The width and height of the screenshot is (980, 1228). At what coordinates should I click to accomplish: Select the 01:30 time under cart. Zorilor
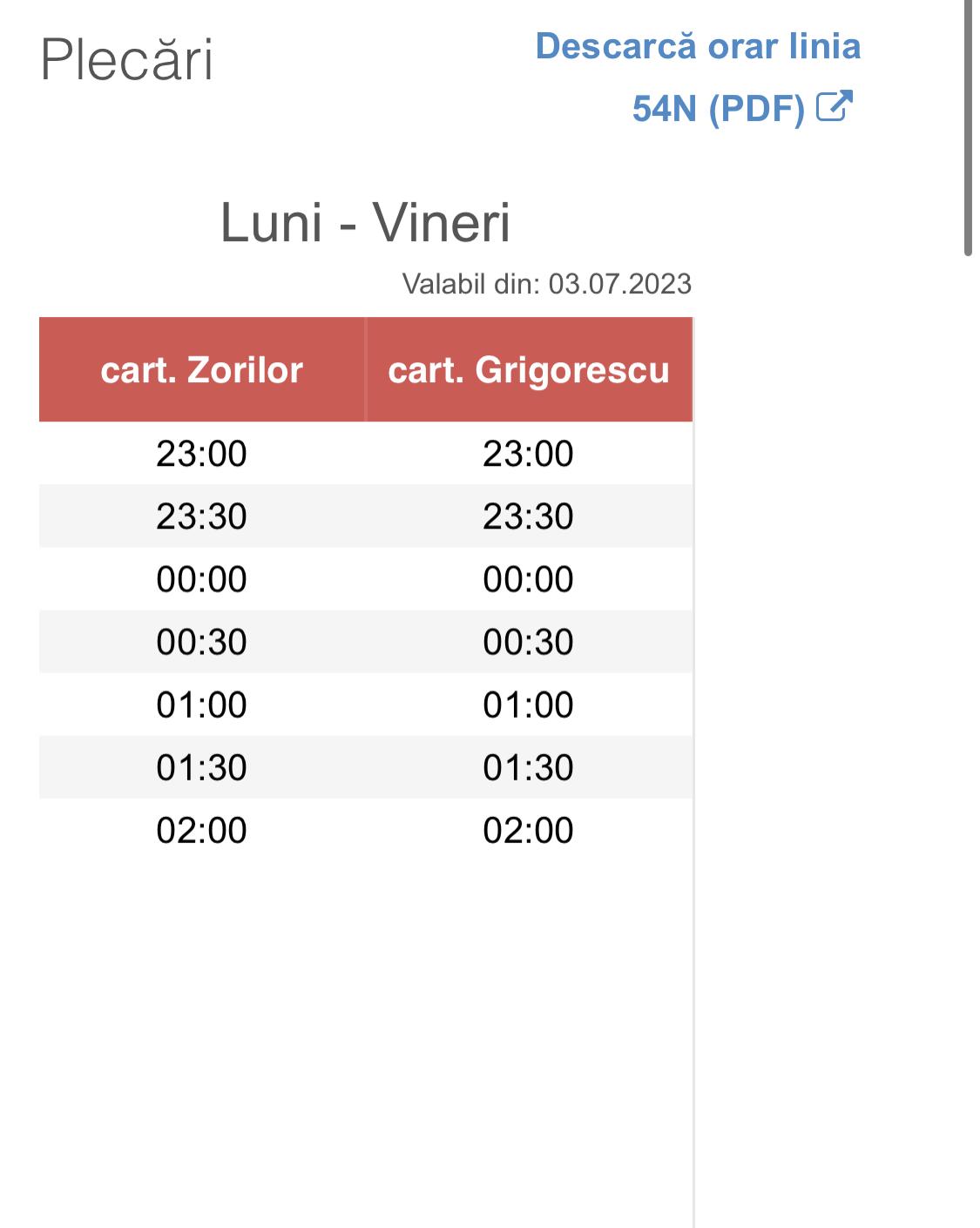pyautogui.click(x=202, y=767)
